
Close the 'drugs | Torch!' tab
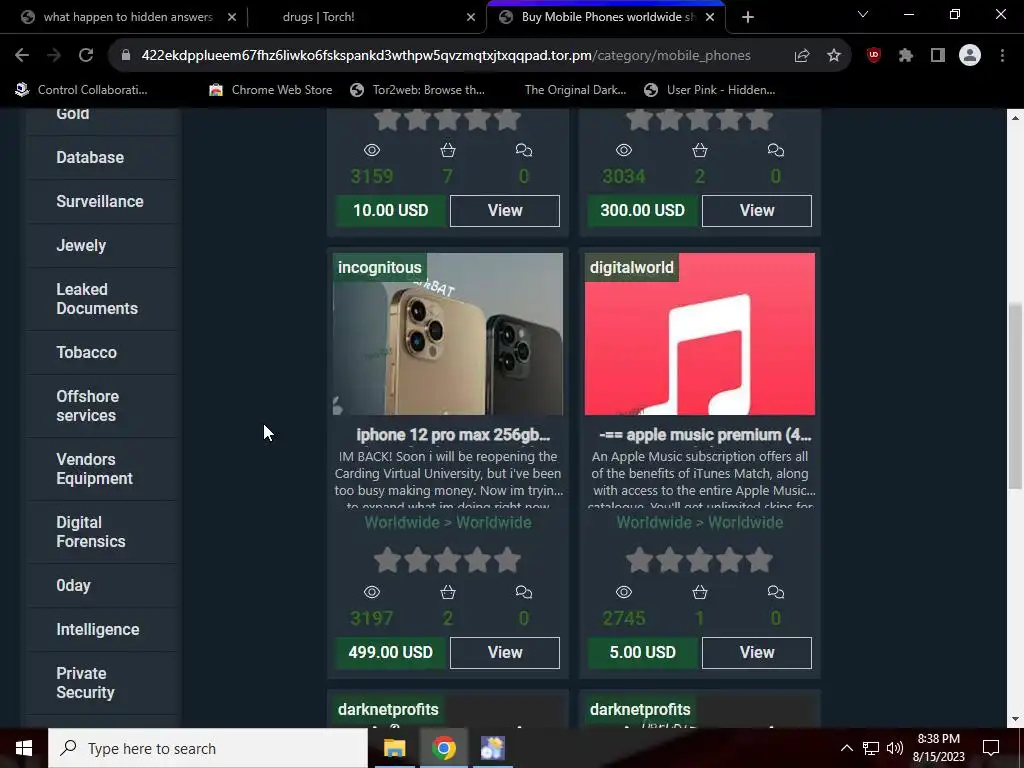tap(471, 17)
